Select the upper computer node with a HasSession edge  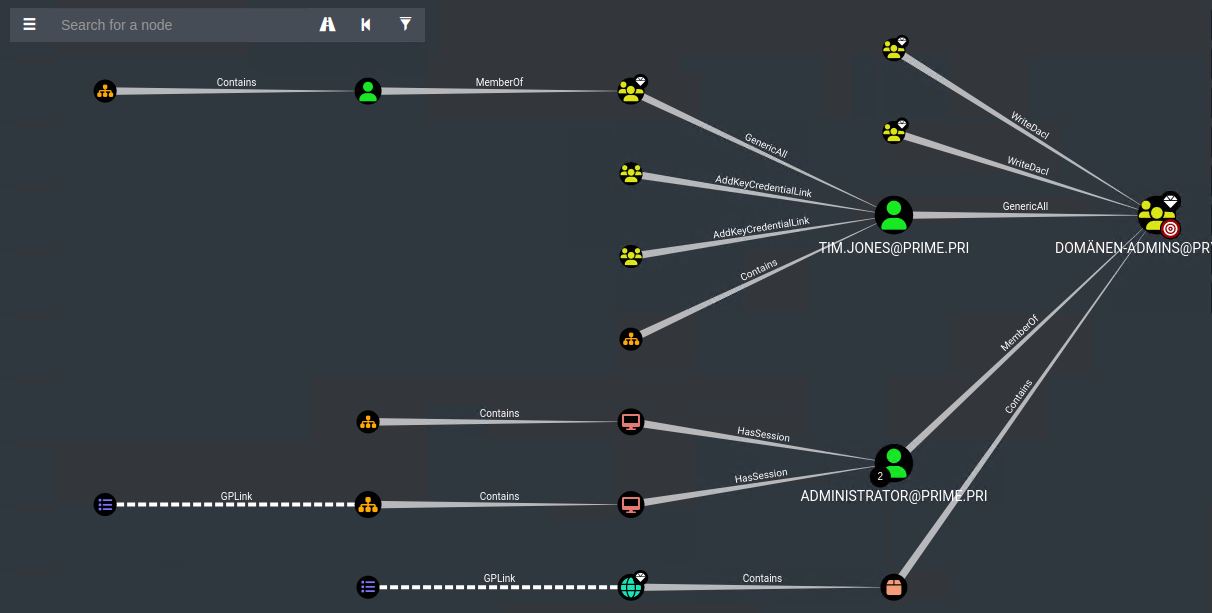(x=631, y=421)
